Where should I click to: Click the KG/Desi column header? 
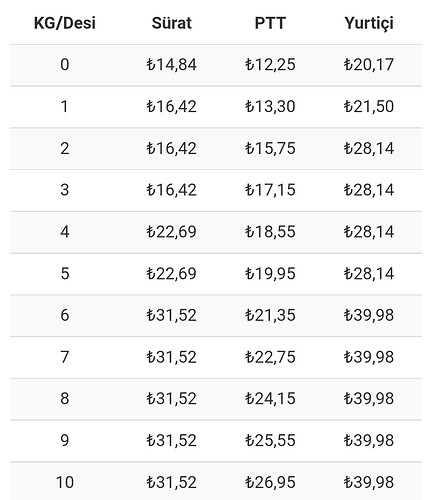tap(65, 23)
